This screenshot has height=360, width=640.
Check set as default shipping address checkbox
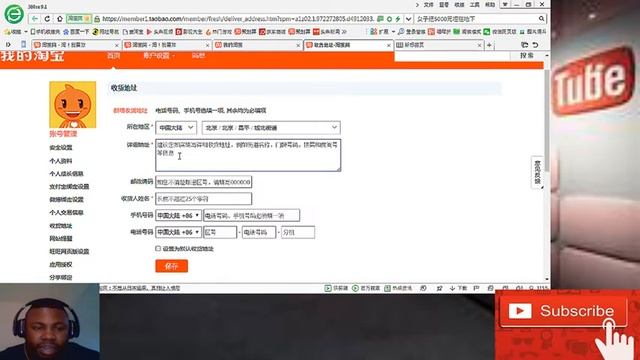(158, 249)
